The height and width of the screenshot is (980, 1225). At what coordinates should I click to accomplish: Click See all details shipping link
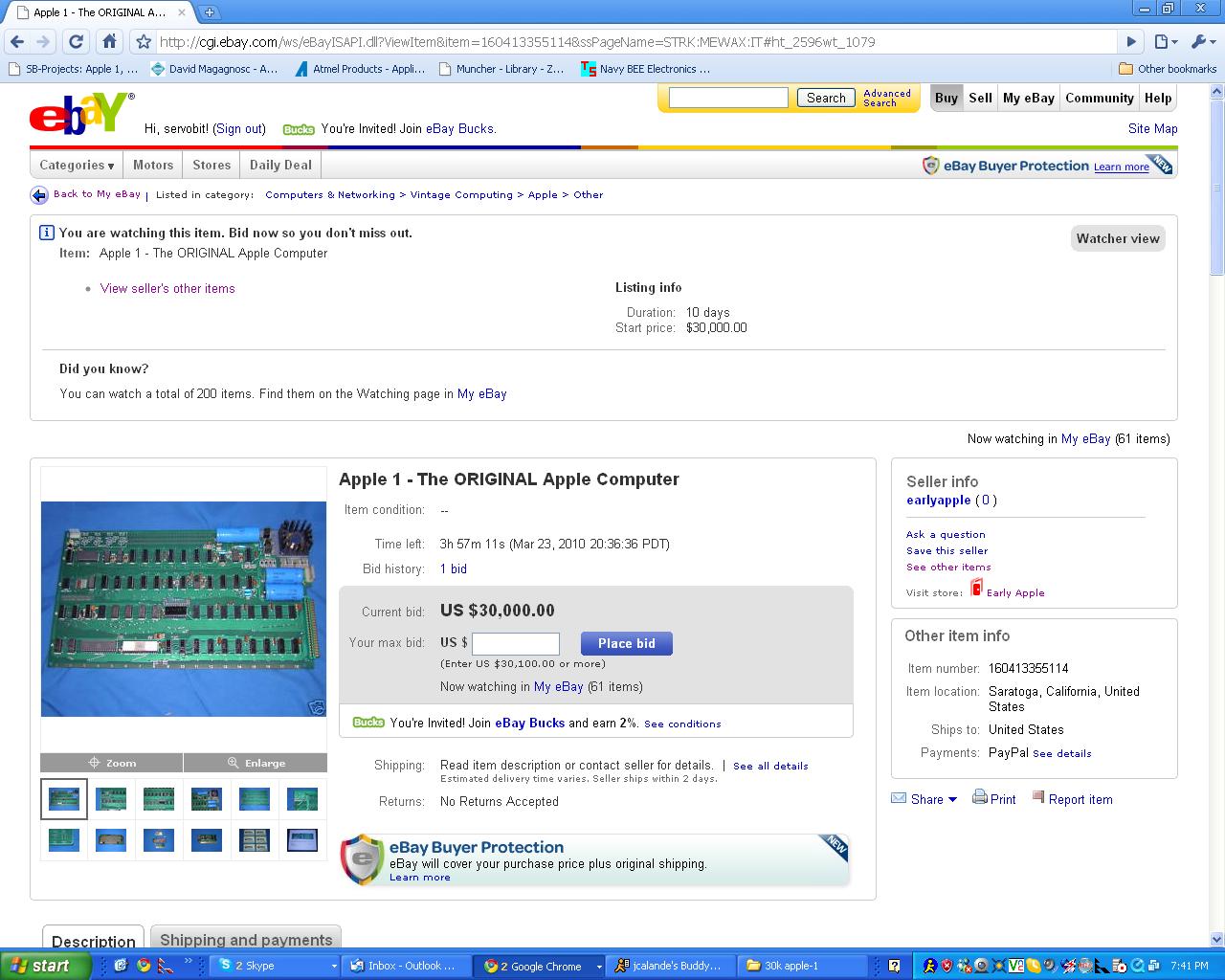point(770,766)
